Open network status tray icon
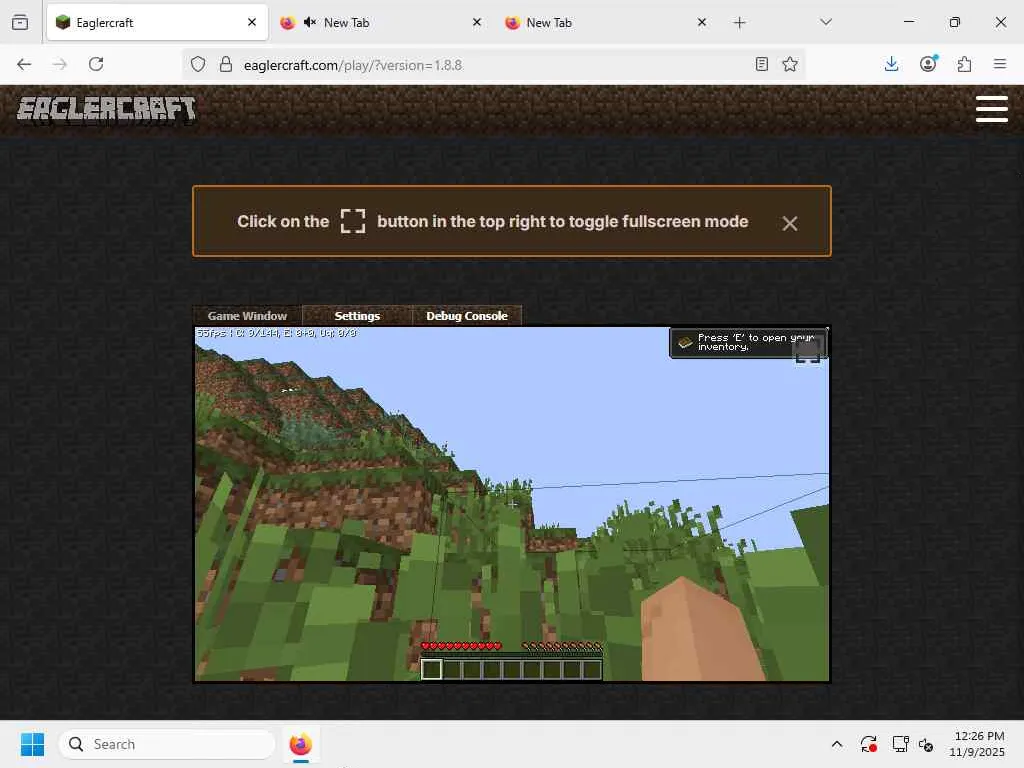Image resolution: width=1024 pixels, height=768 pixels. click(901, 744)
